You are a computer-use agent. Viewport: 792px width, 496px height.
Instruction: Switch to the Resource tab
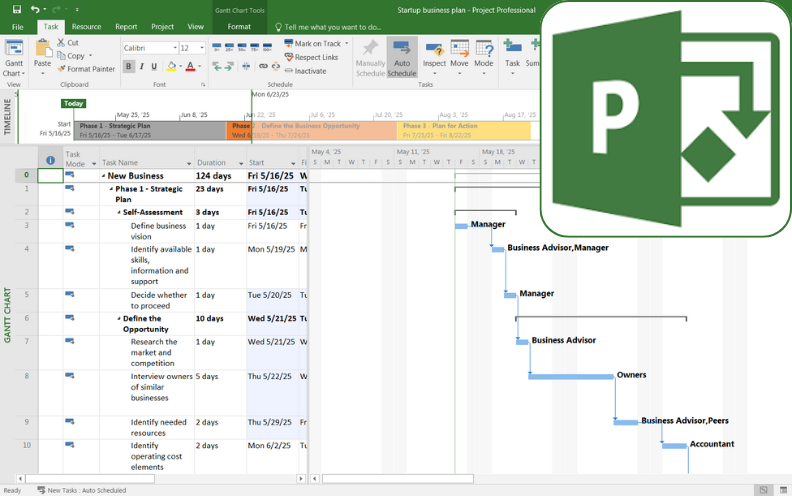tap(86, 27)
